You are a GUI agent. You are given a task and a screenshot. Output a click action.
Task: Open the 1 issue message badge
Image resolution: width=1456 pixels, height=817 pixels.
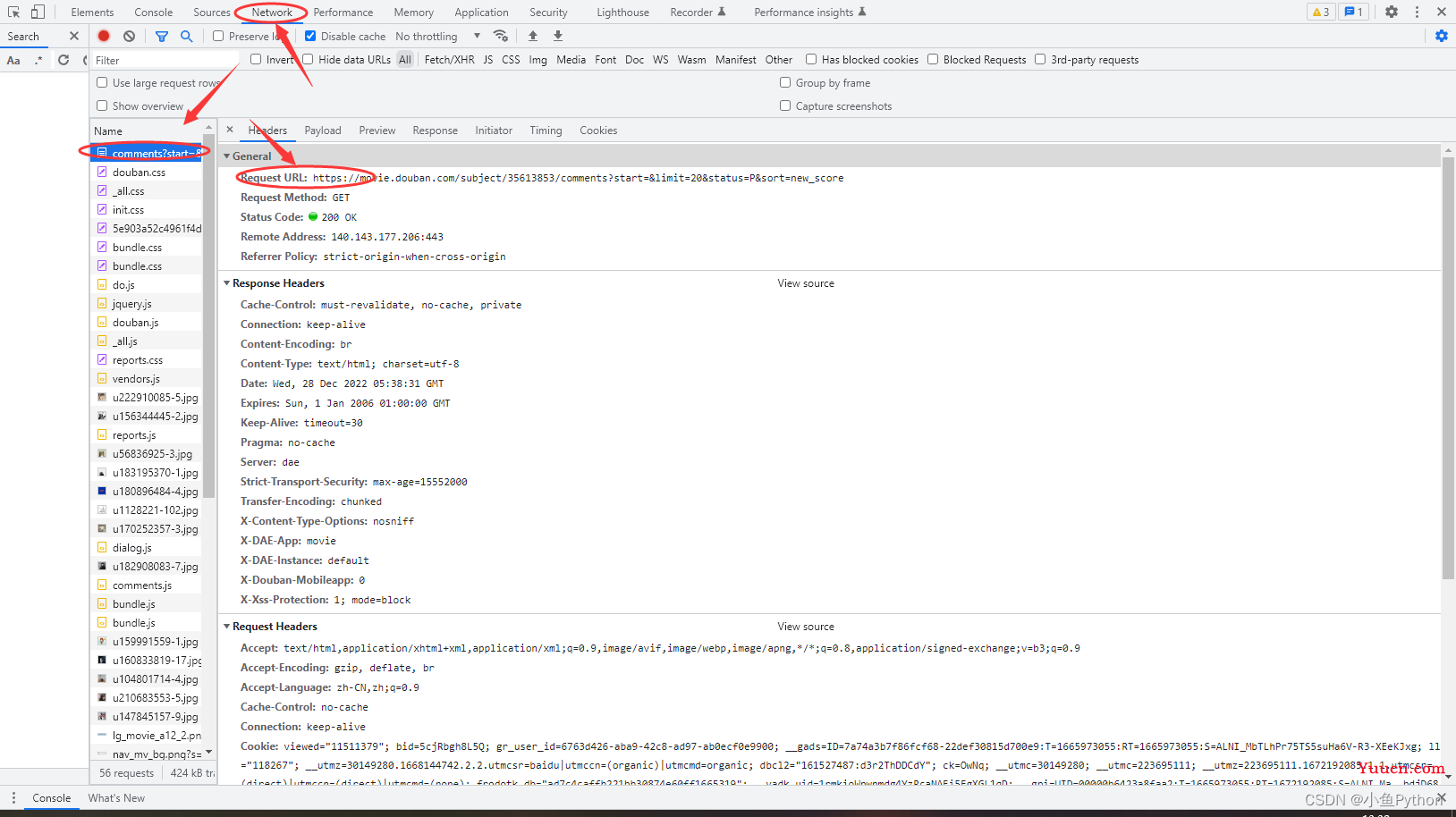point(1354,12)
